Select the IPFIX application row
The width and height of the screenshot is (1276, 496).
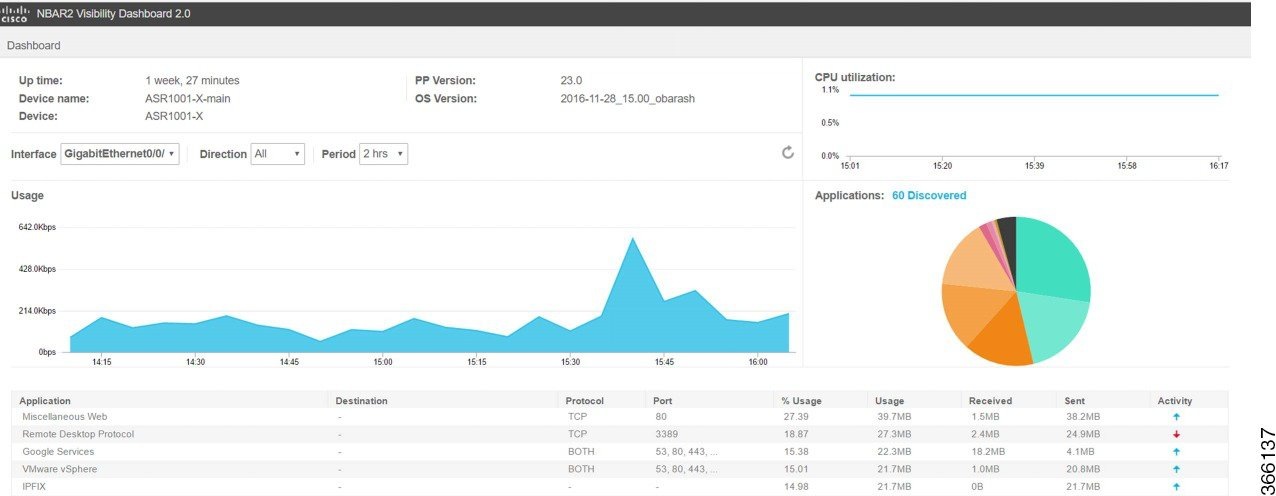620,486
